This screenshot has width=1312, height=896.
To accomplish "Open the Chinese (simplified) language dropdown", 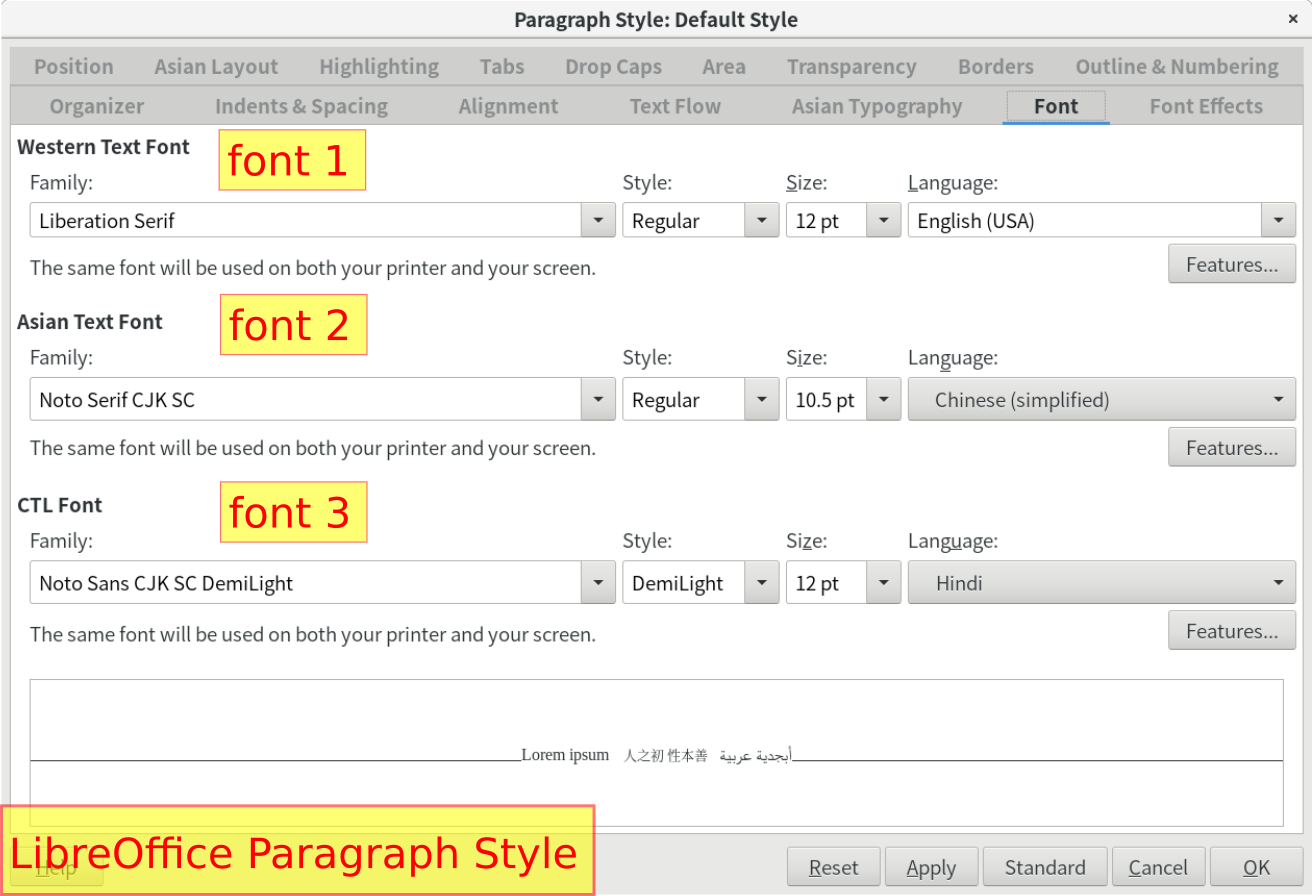I will coord(1101,399).
